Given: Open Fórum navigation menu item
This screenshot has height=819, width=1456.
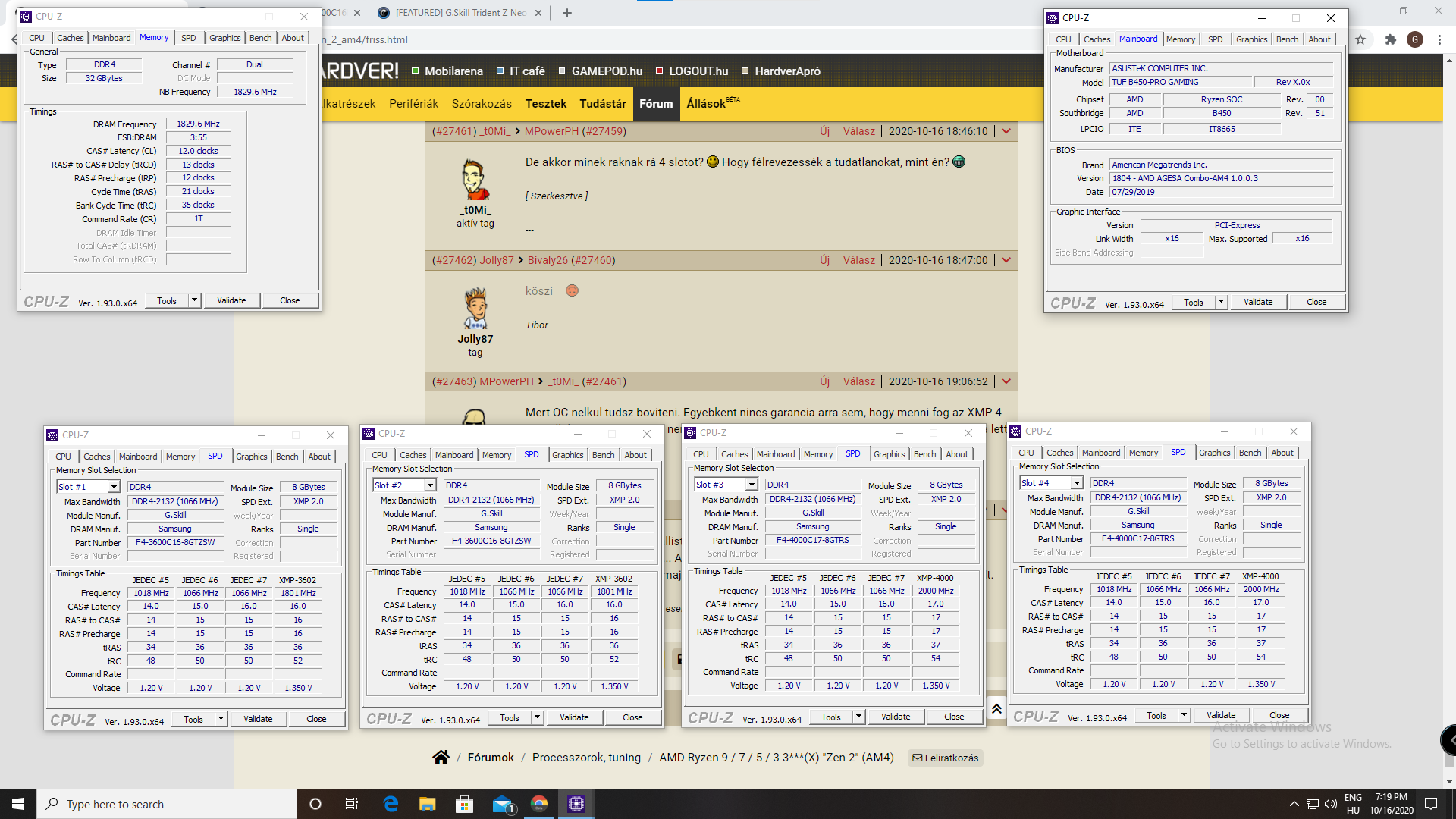Looking at the screenshot, I should [x=656, y=104].
